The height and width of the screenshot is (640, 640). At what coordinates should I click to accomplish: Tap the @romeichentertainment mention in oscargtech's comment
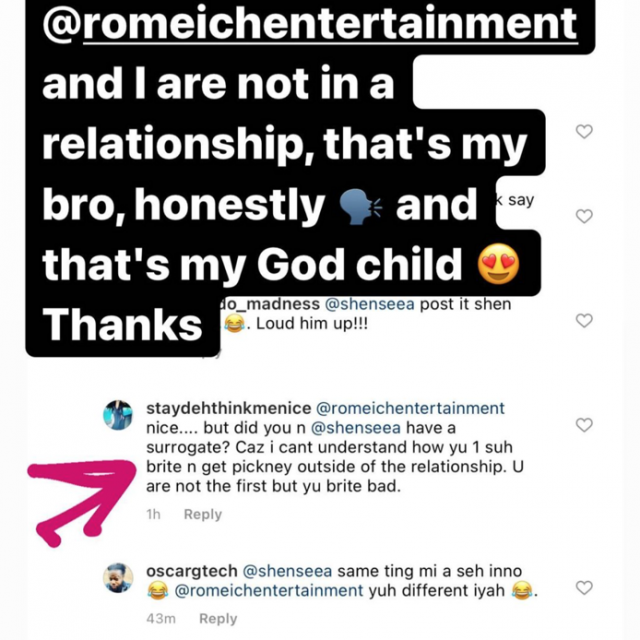[x=269, y=591]
